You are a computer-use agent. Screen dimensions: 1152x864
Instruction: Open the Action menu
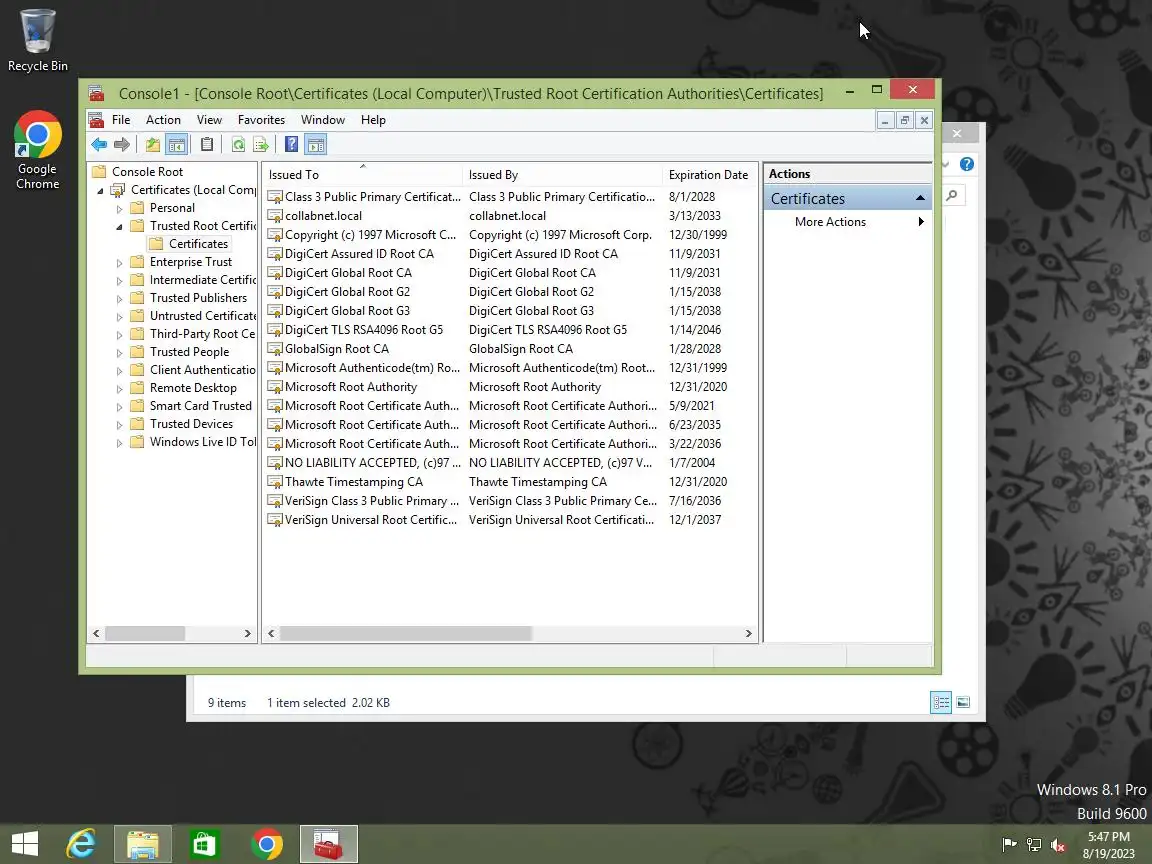tap(163, 120)
